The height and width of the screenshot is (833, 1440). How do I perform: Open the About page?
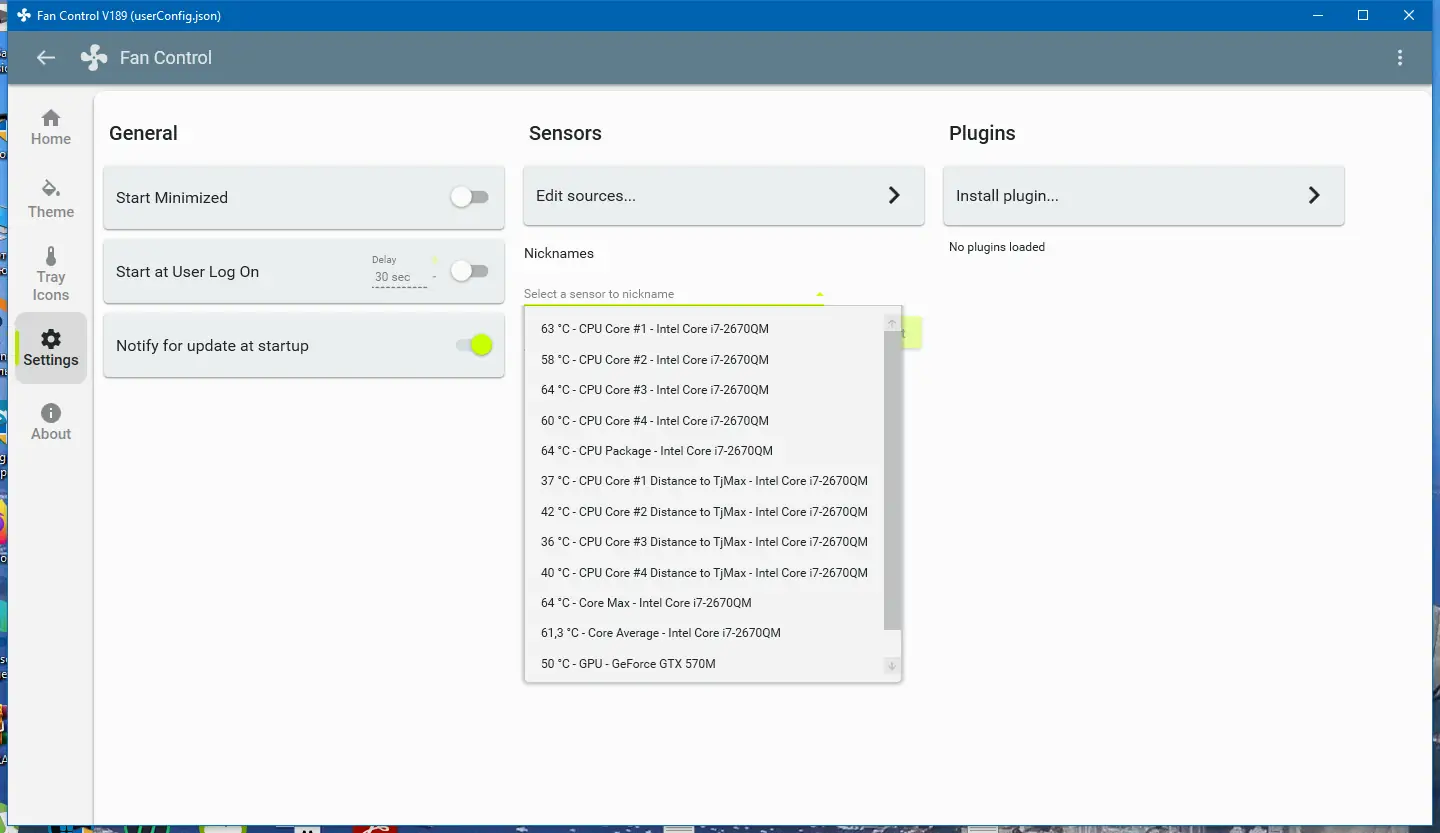(x=51, y=422)
